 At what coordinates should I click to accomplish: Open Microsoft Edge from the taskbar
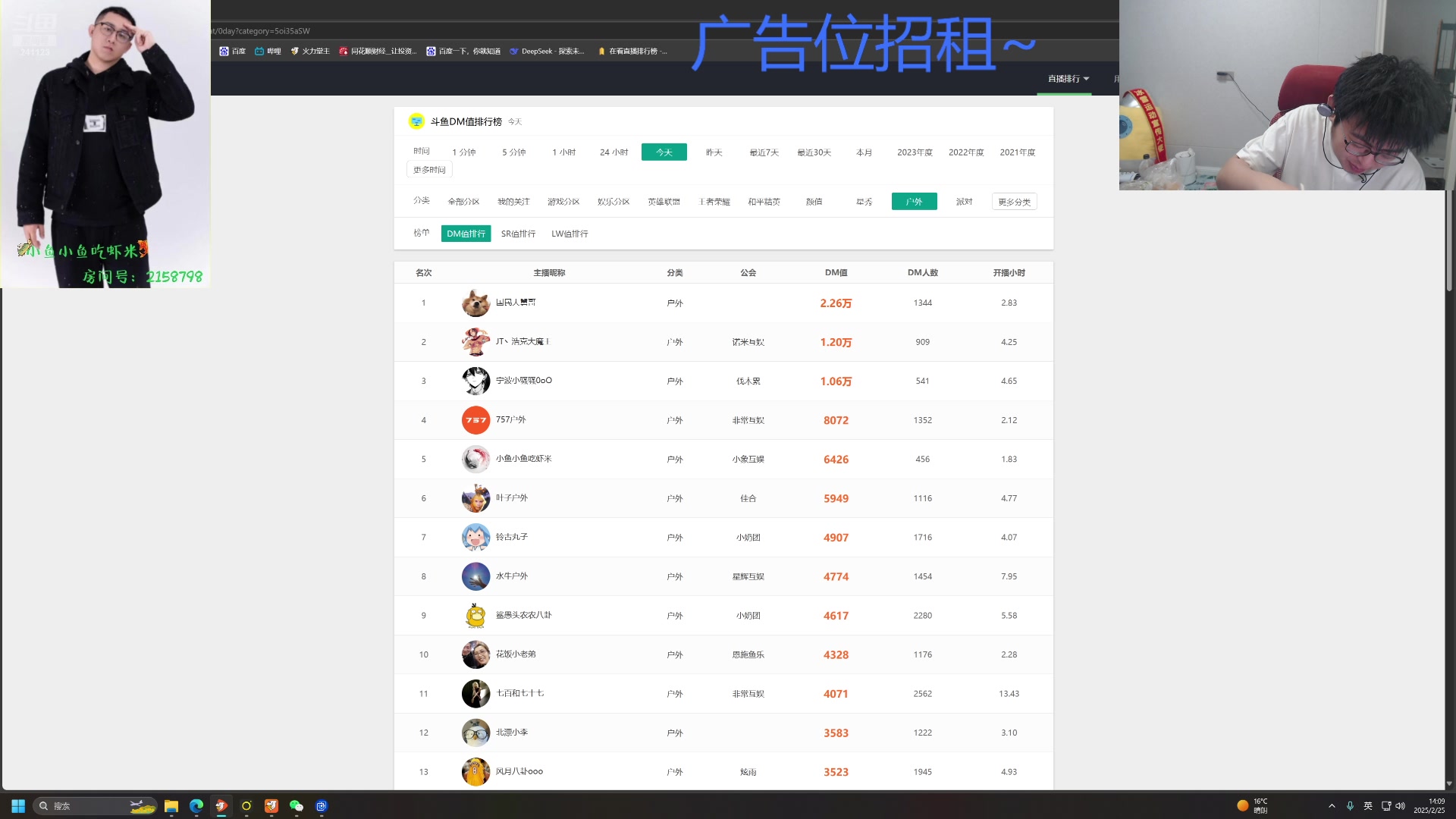196,806
